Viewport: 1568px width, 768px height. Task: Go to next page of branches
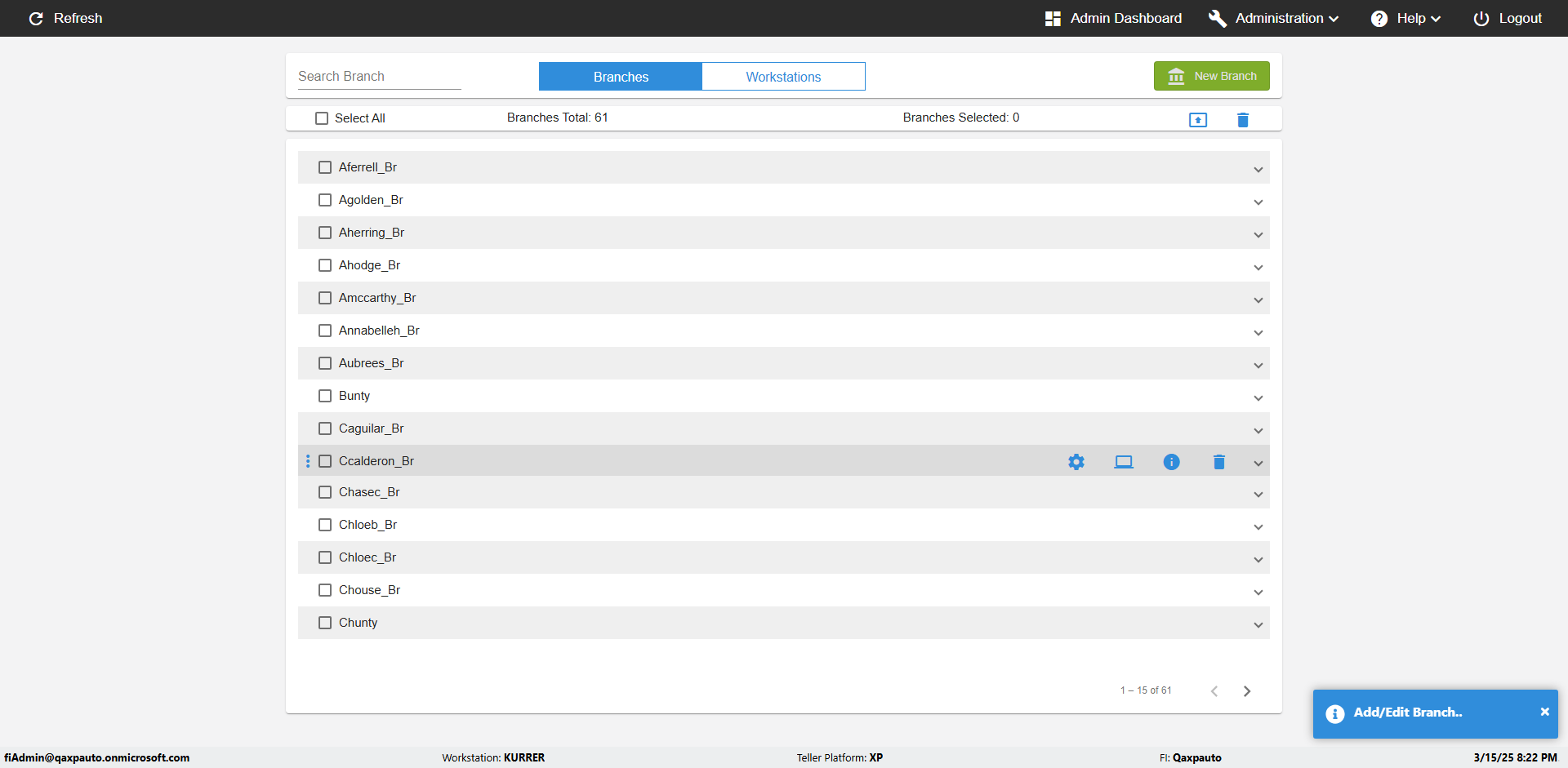click(x=1247, y=691)
